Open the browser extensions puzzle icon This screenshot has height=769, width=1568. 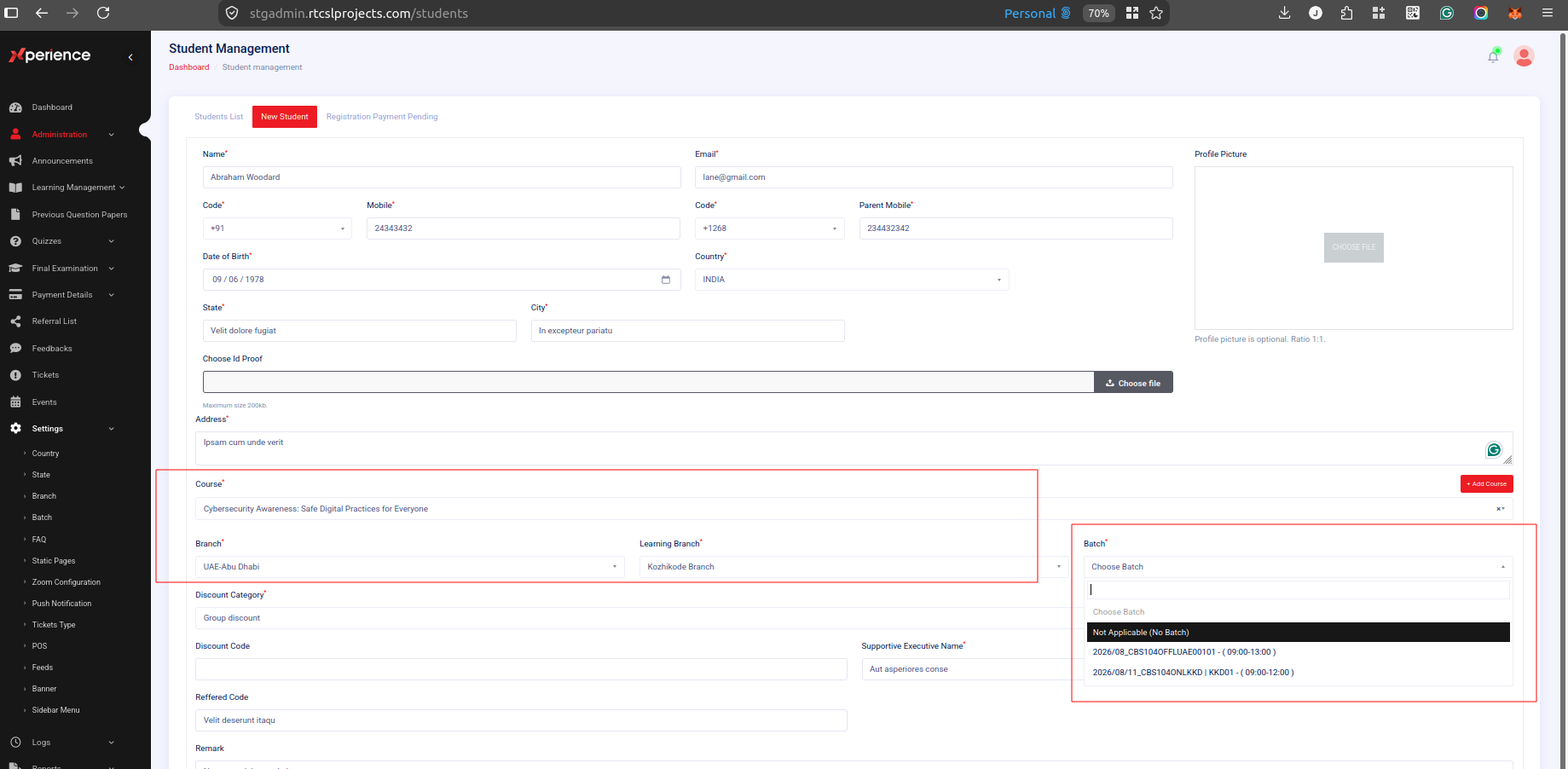point(1347,13)
